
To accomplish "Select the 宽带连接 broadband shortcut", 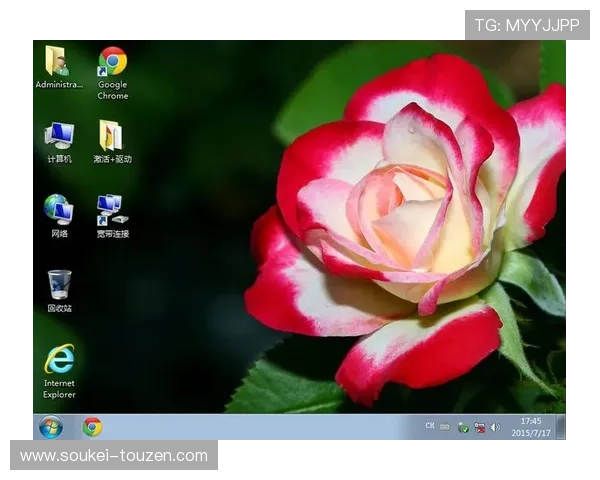I will click(x=112, y=210).
